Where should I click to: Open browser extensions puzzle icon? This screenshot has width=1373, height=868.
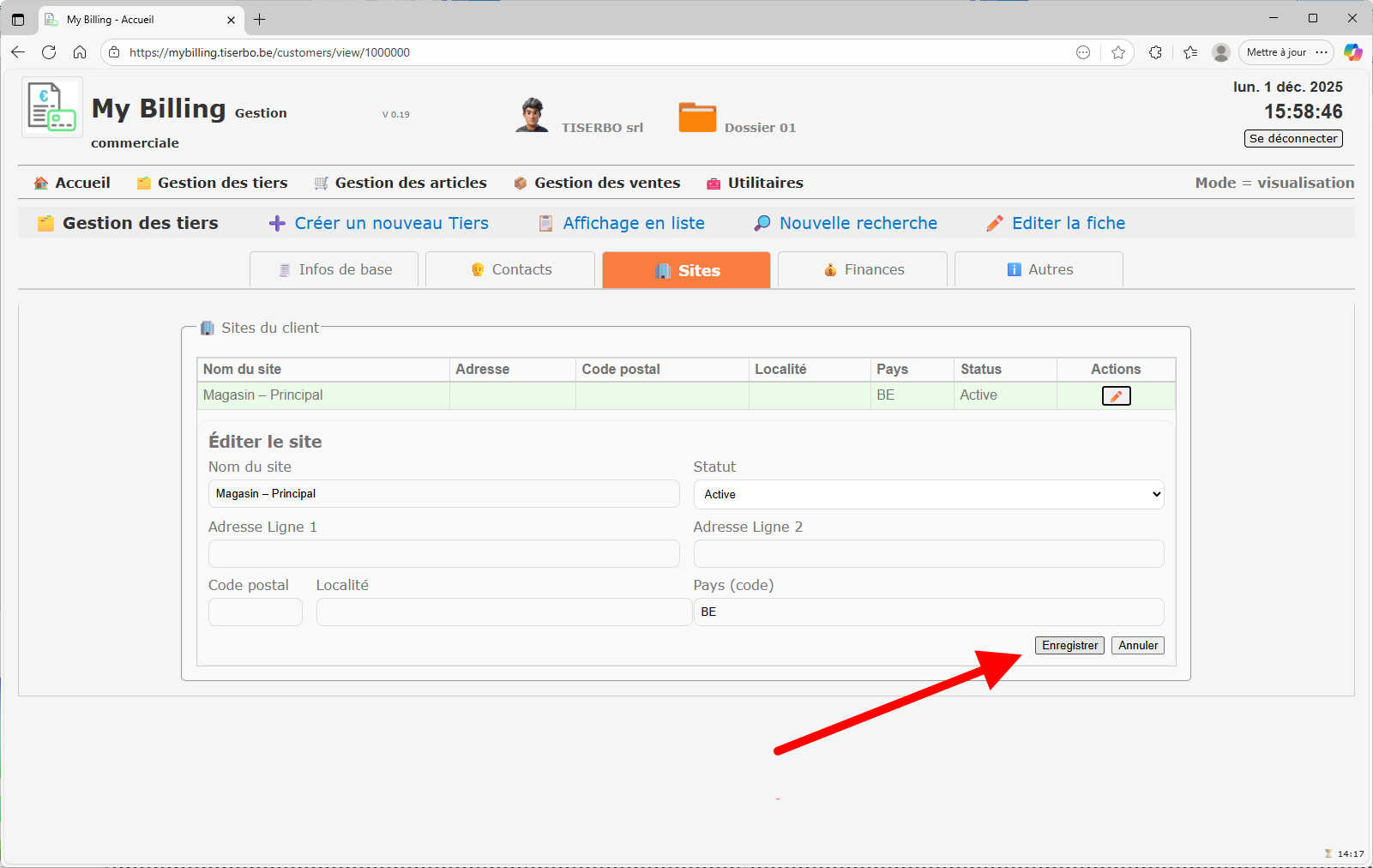pyautogui.click(x=1155, y=52)
